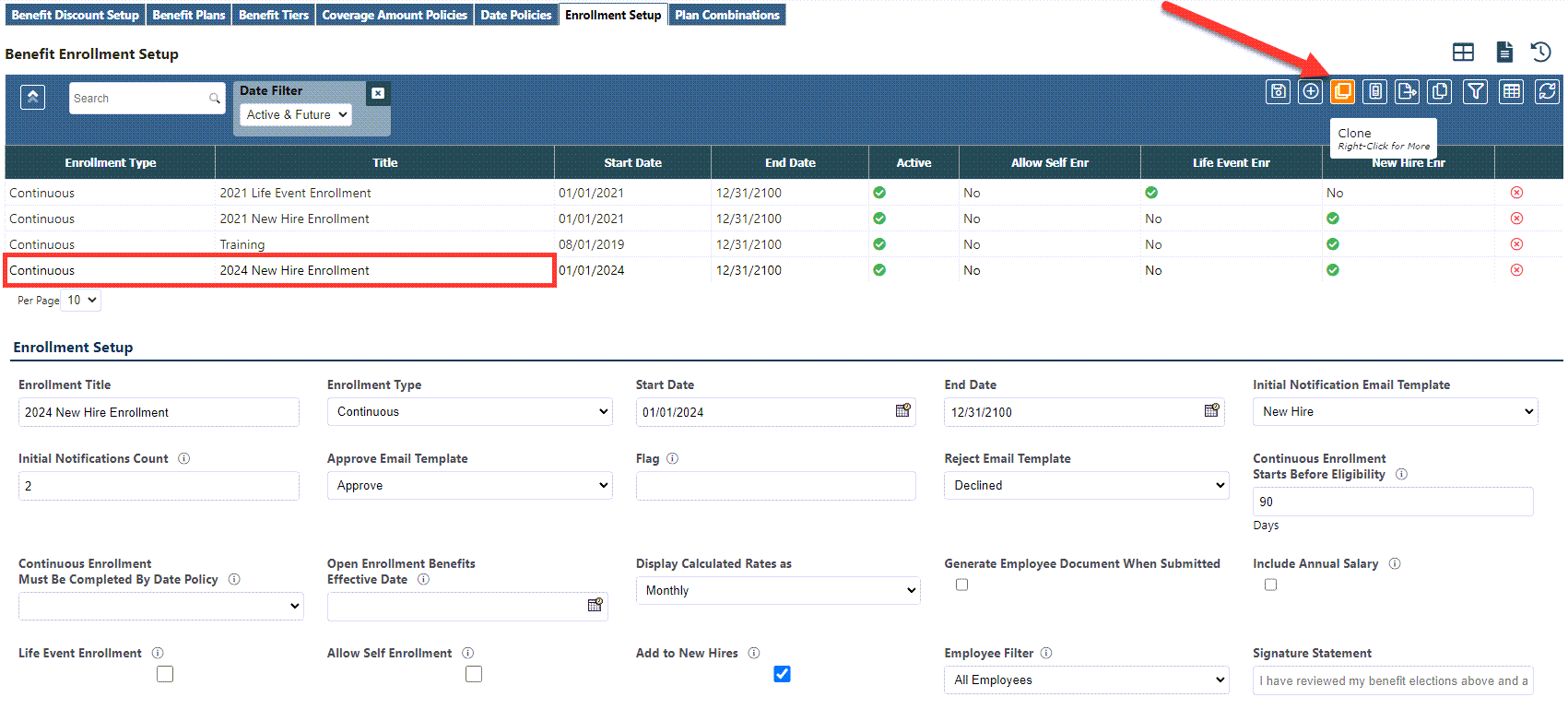Viewport: 1568px width, 721px height.
Task: Open Employee Filter dropdown
Action: 1086,680
